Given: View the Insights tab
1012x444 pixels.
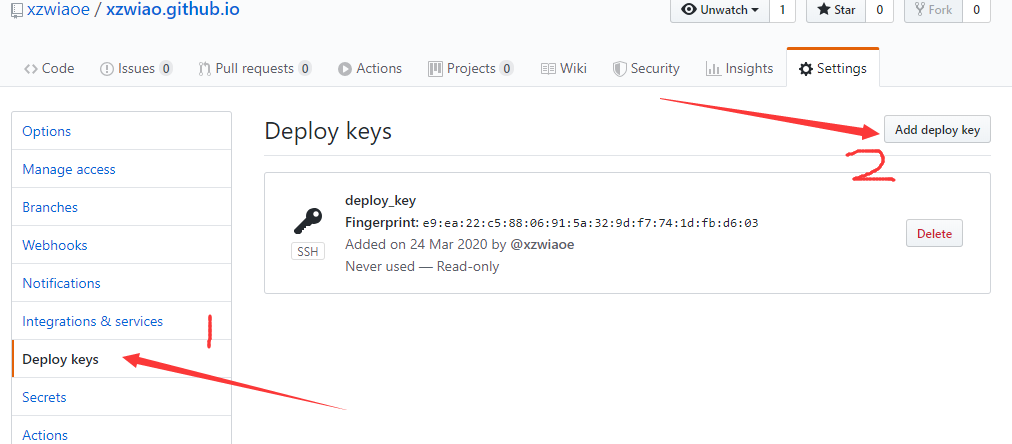Looking at the screenshot, I should click(x=740, y=68).
